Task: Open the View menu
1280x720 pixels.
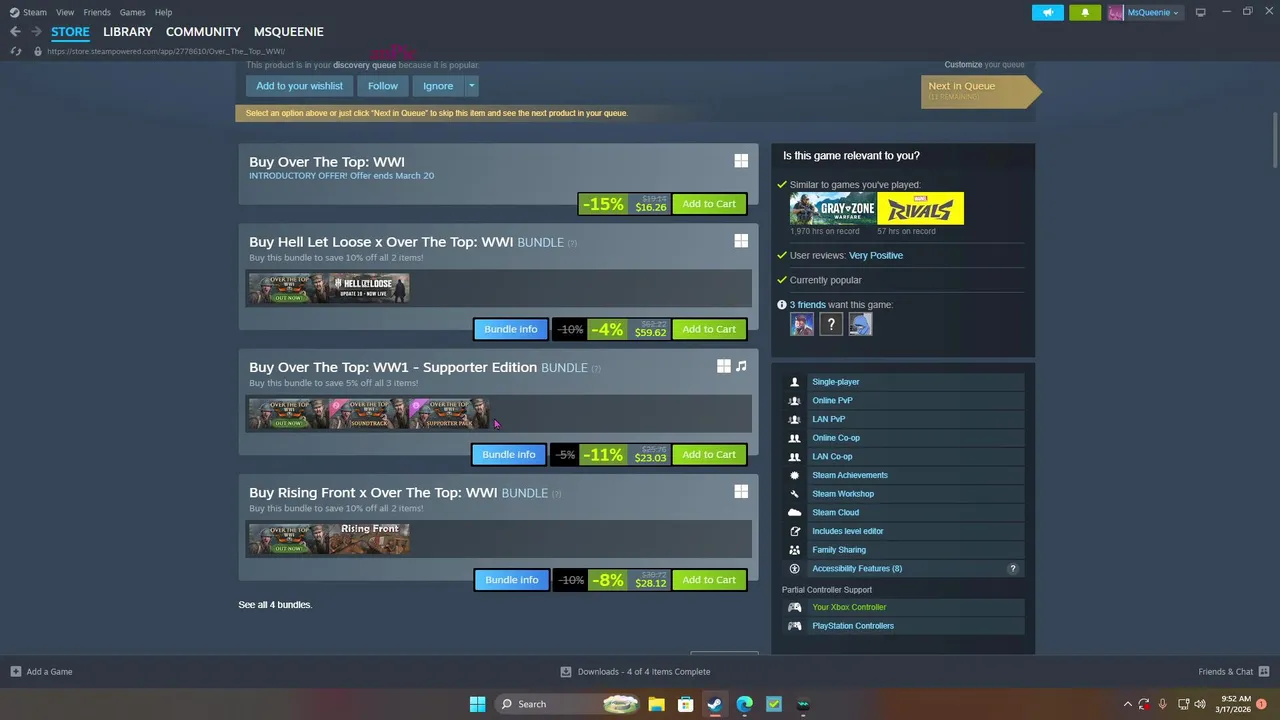Action: pos(65,12)
